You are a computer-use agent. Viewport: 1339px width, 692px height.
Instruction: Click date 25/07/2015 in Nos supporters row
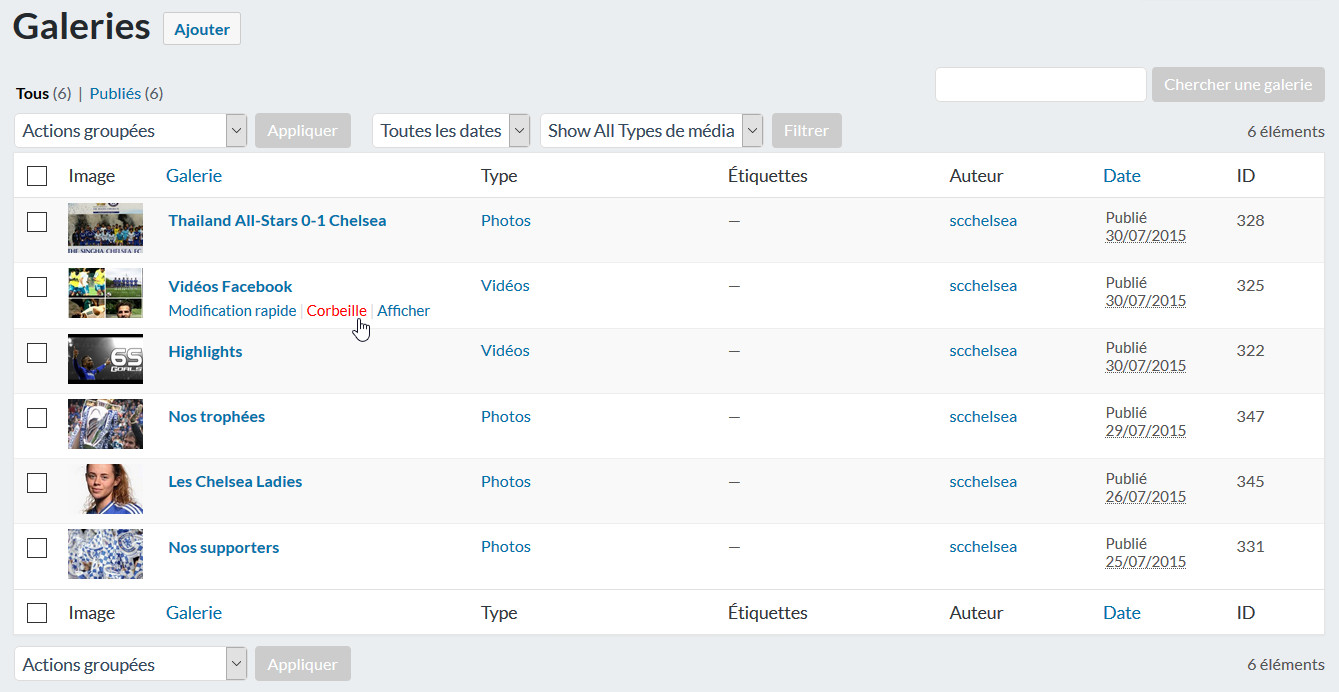[x=1146, y=562]
